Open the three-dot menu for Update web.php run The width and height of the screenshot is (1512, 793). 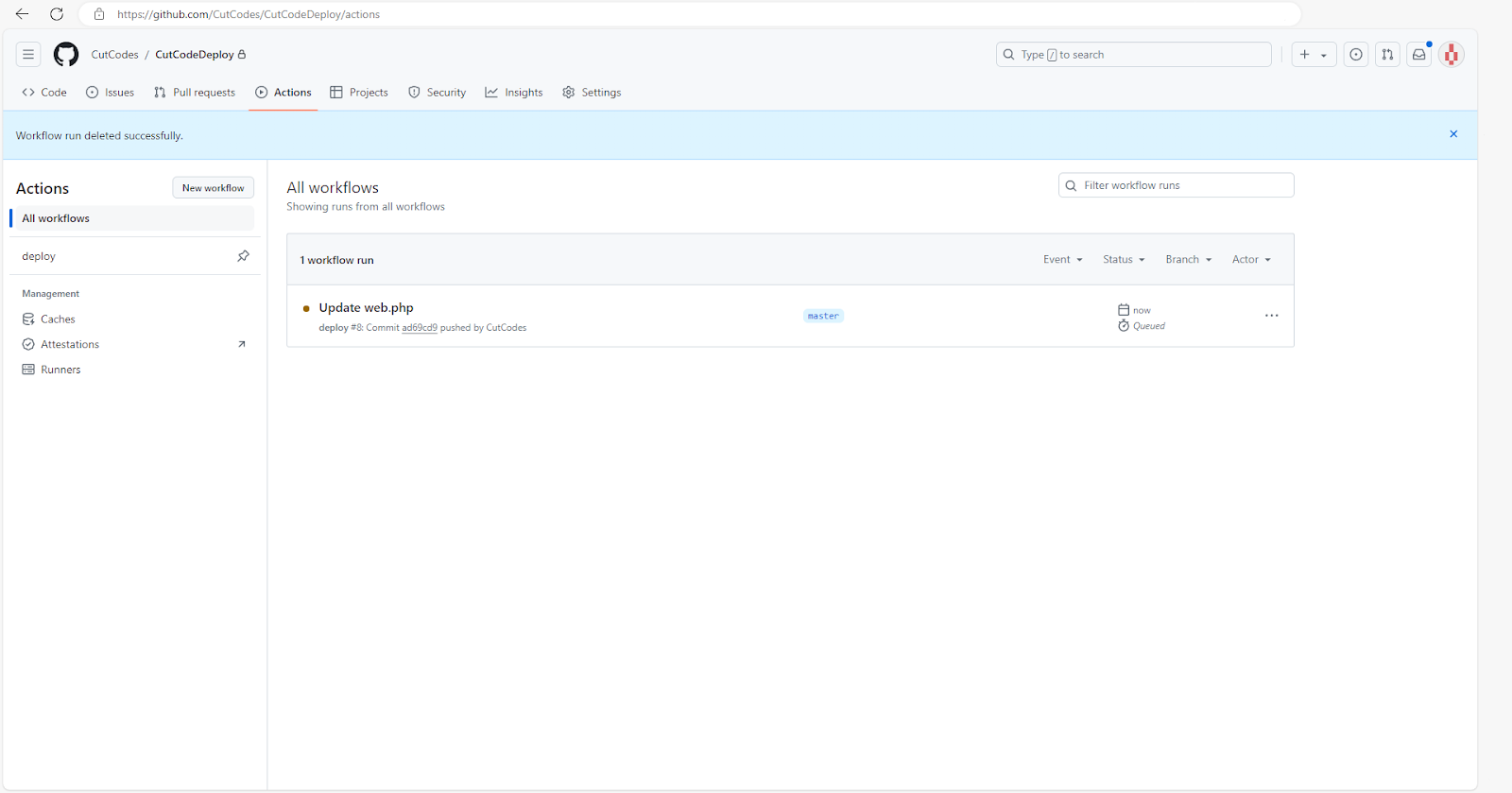tap(1272, 316)
